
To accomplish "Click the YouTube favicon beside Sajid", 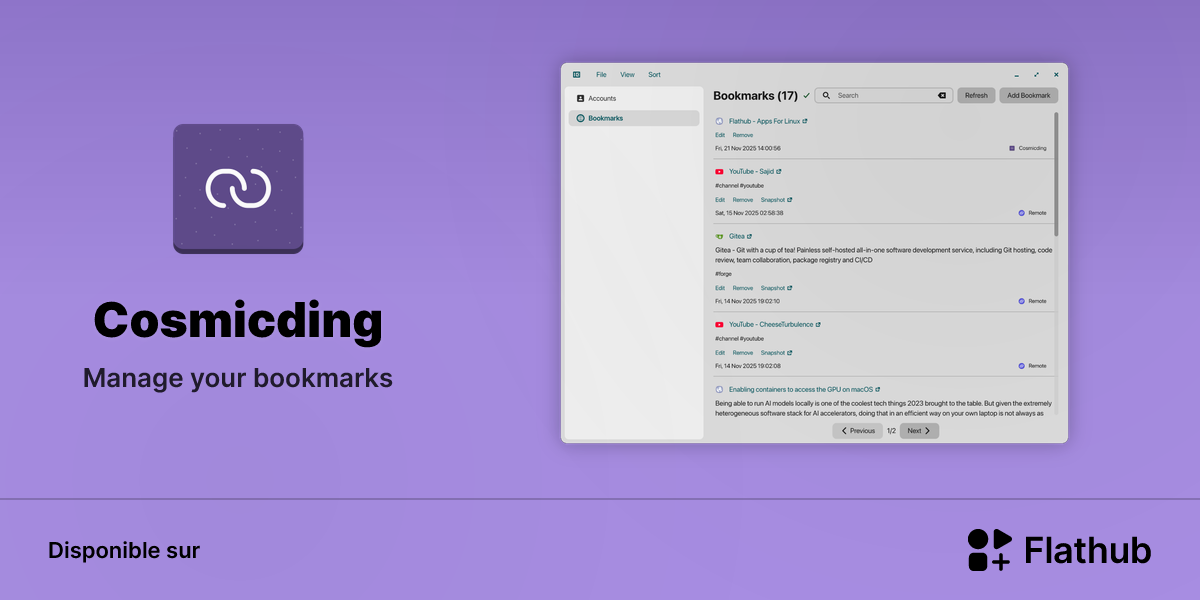I will 719,172.
